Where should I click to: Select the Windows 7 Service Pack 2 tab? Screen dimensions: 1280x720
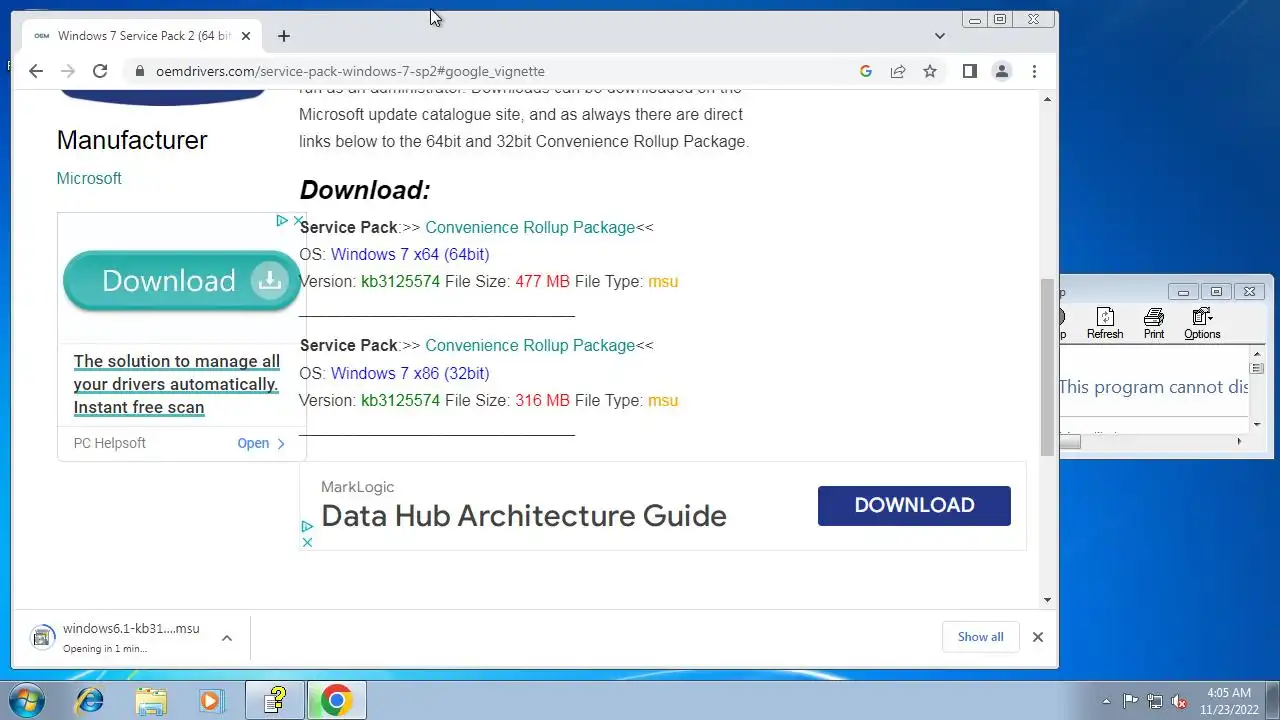143,36
